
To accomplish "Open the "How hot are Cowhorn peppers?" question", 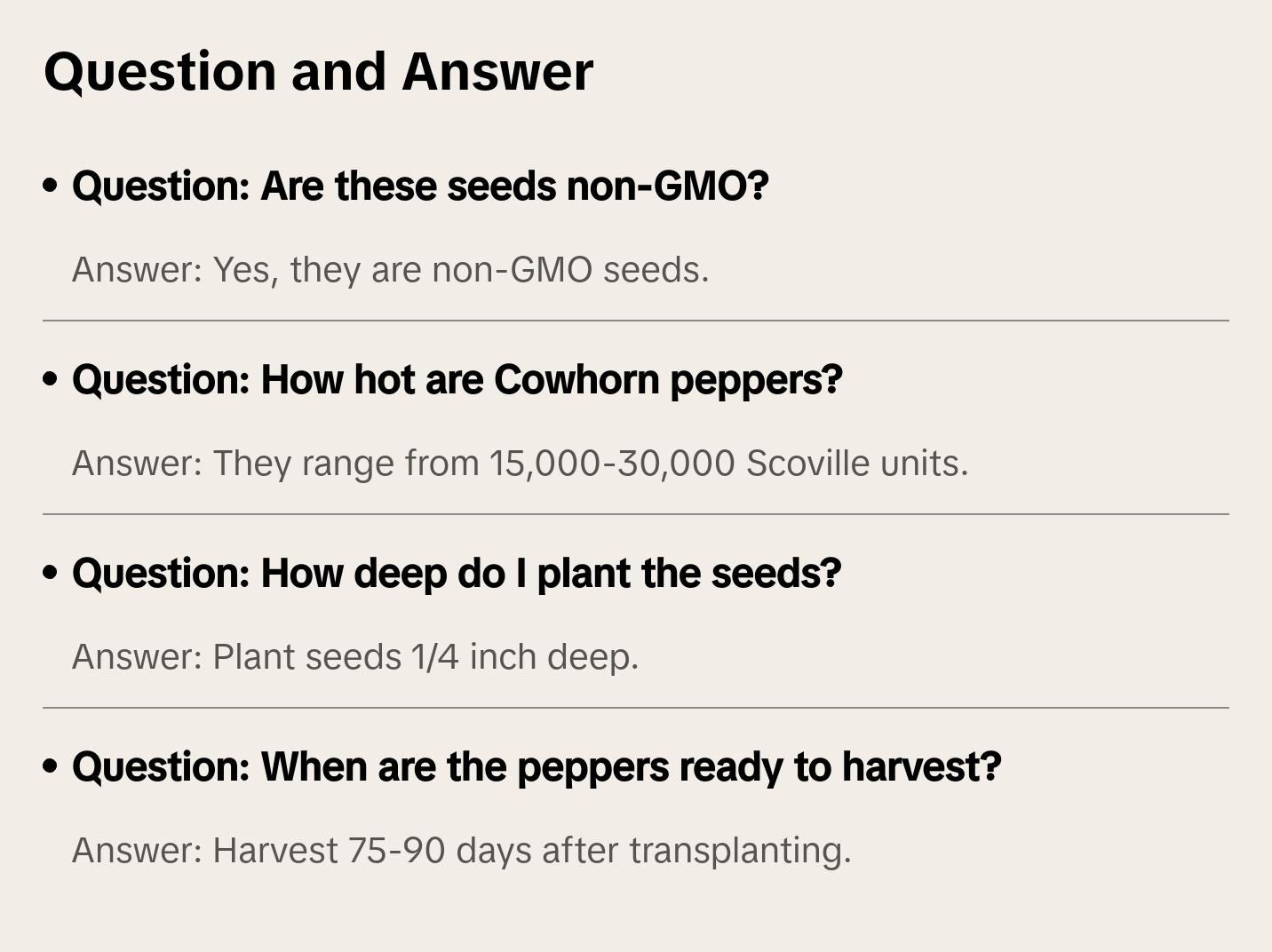I will (x=457, y=380).
